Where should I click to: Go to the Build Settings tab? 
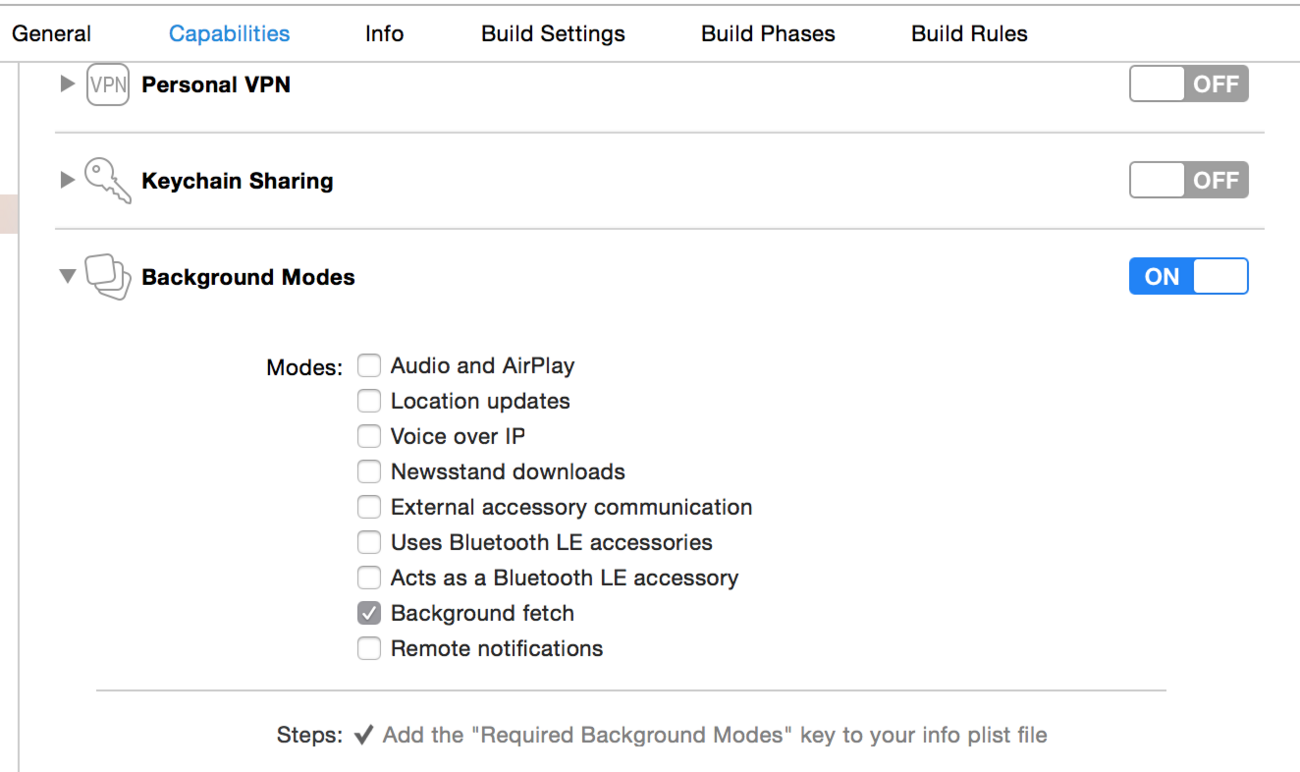(553, 34)
